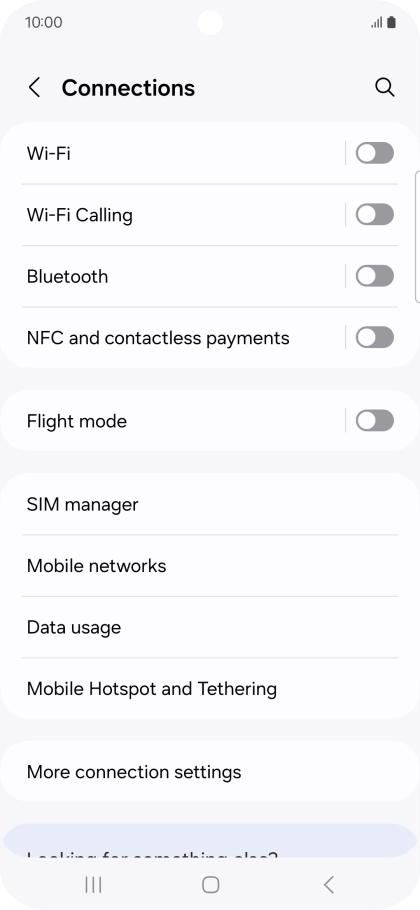This screenshot has width=420, height=910.
Task: Enable the Wi-Fi Calling switch
Action: click(x=375, y=215)
